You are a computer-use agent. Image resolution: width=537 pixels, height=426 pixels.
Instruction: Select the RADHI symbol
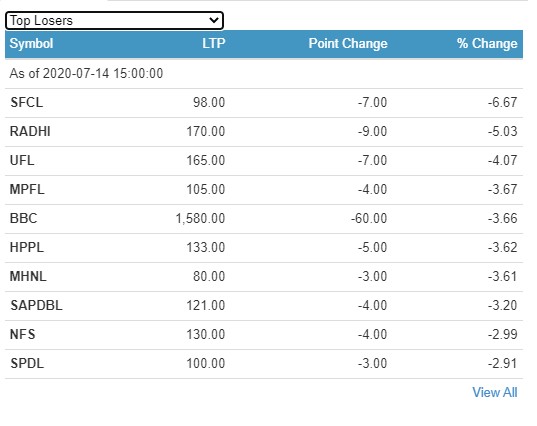[30, 131]
